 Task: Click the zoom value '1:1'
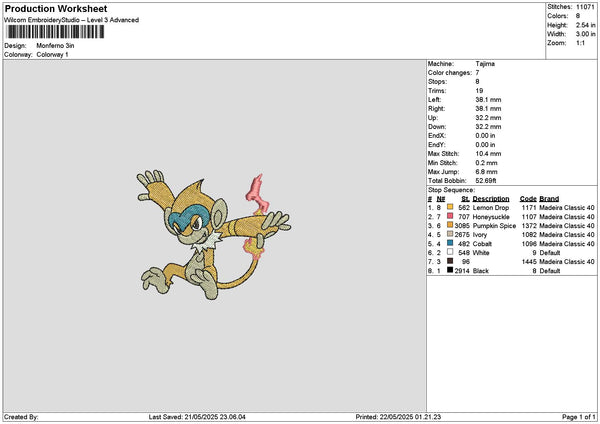point(580,43)
